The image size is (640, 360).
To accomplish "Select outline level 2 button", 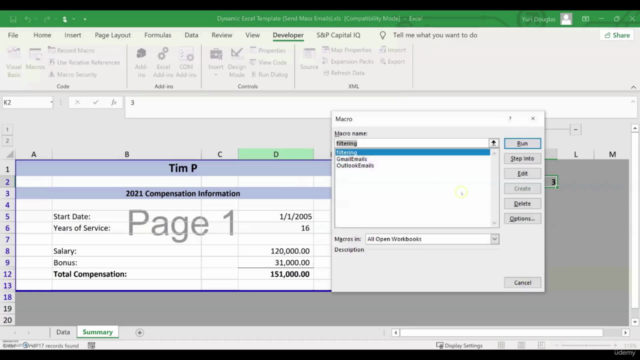I will (x=7, y=141).
